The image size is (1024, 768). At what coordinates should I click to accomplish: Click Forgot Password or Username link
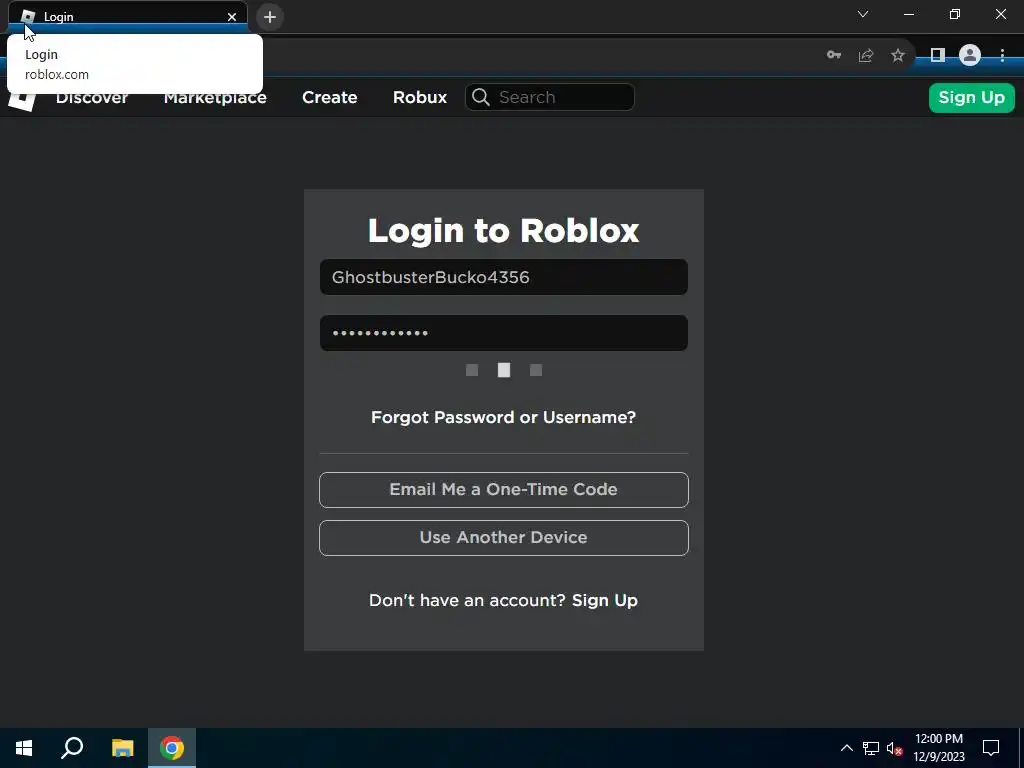pyautogui.click(x=504, y=417)
